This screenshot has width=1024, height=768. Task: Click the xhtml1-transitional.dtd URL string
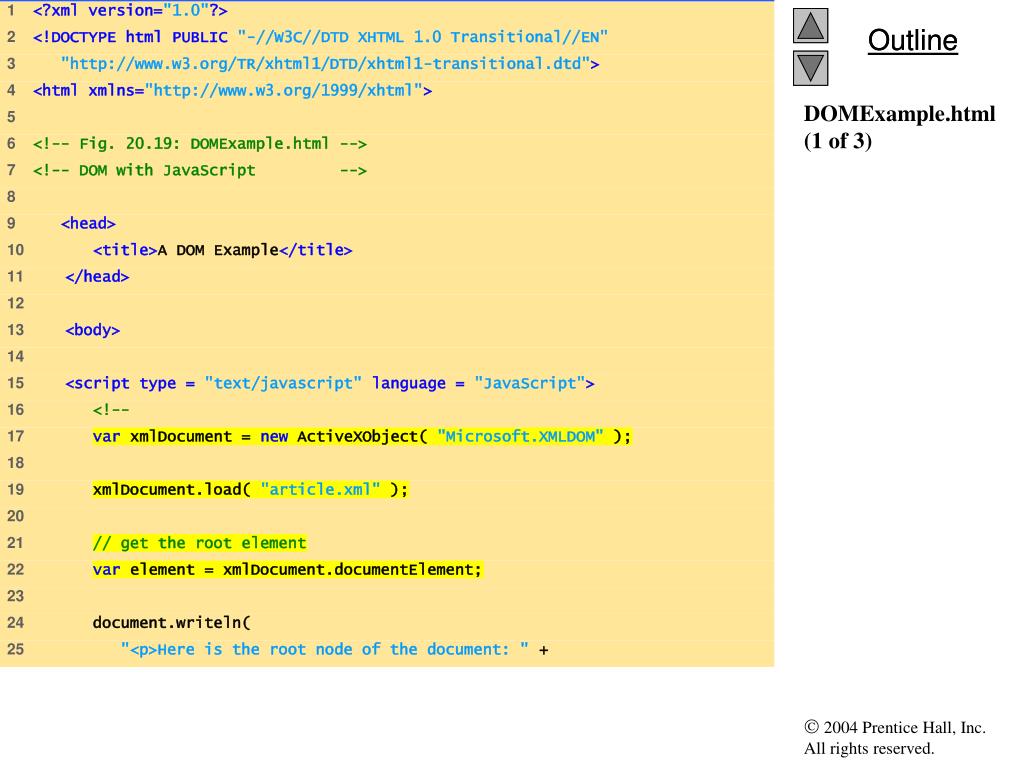coord(330,64)
